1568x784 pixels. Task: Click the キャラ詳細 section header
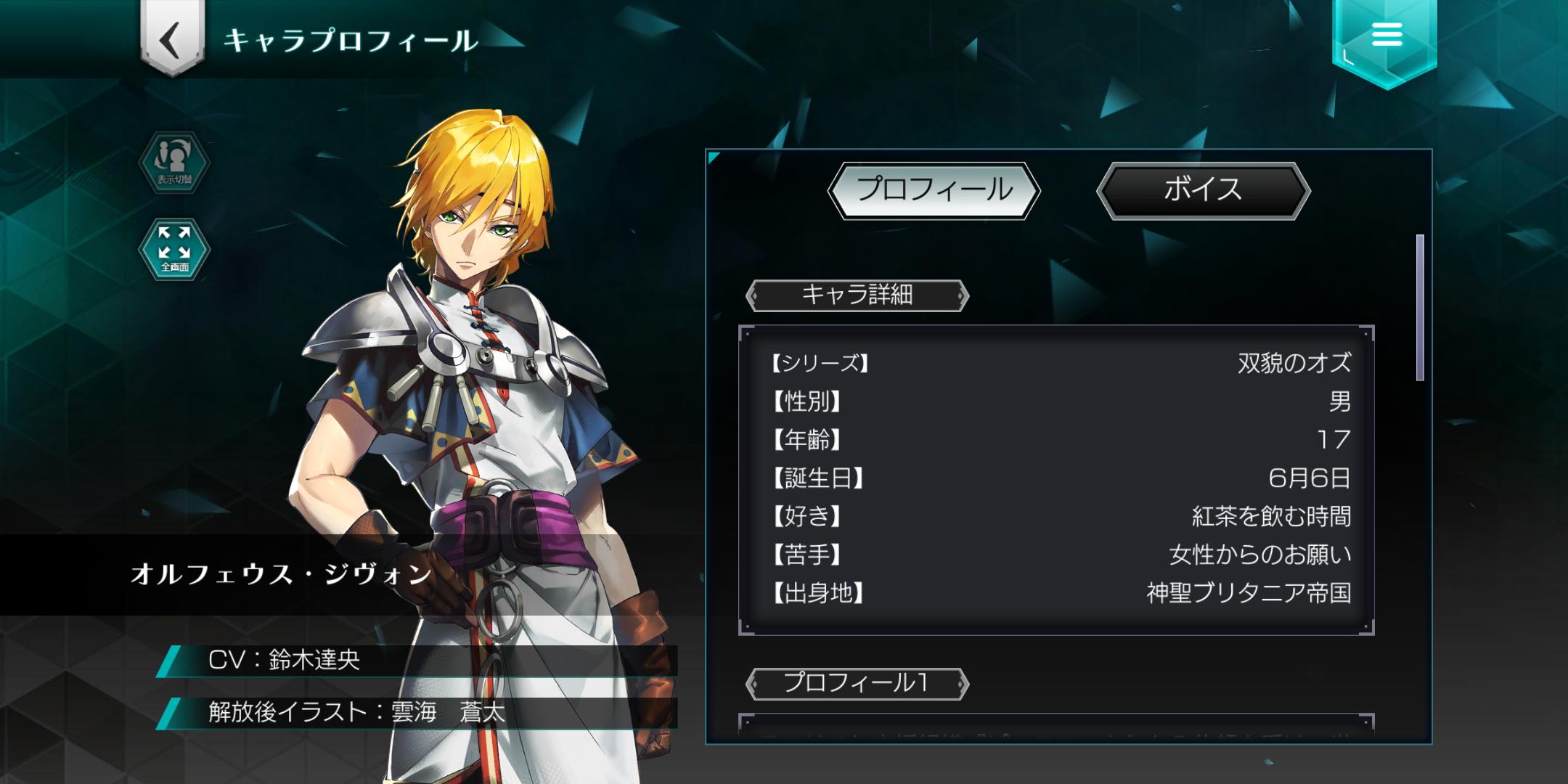tap(857, 295)
